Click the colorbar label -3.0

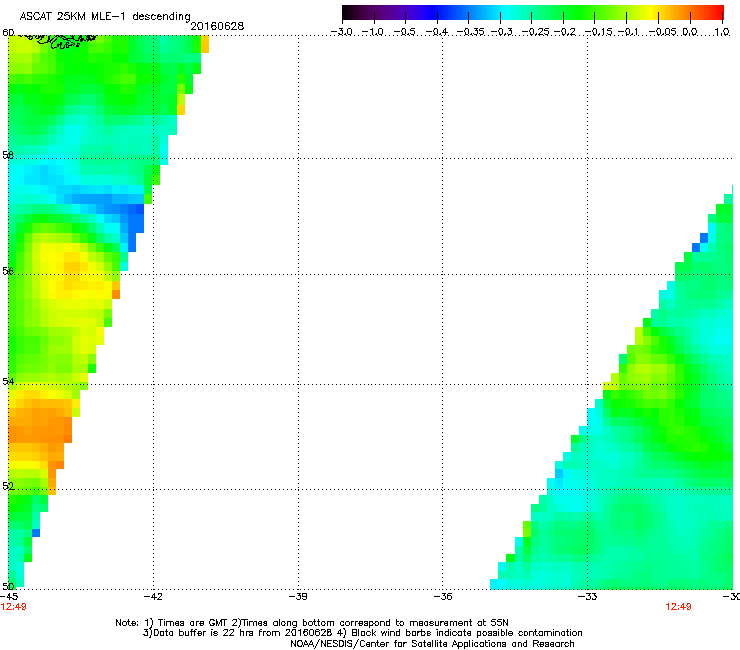(341, 32)
